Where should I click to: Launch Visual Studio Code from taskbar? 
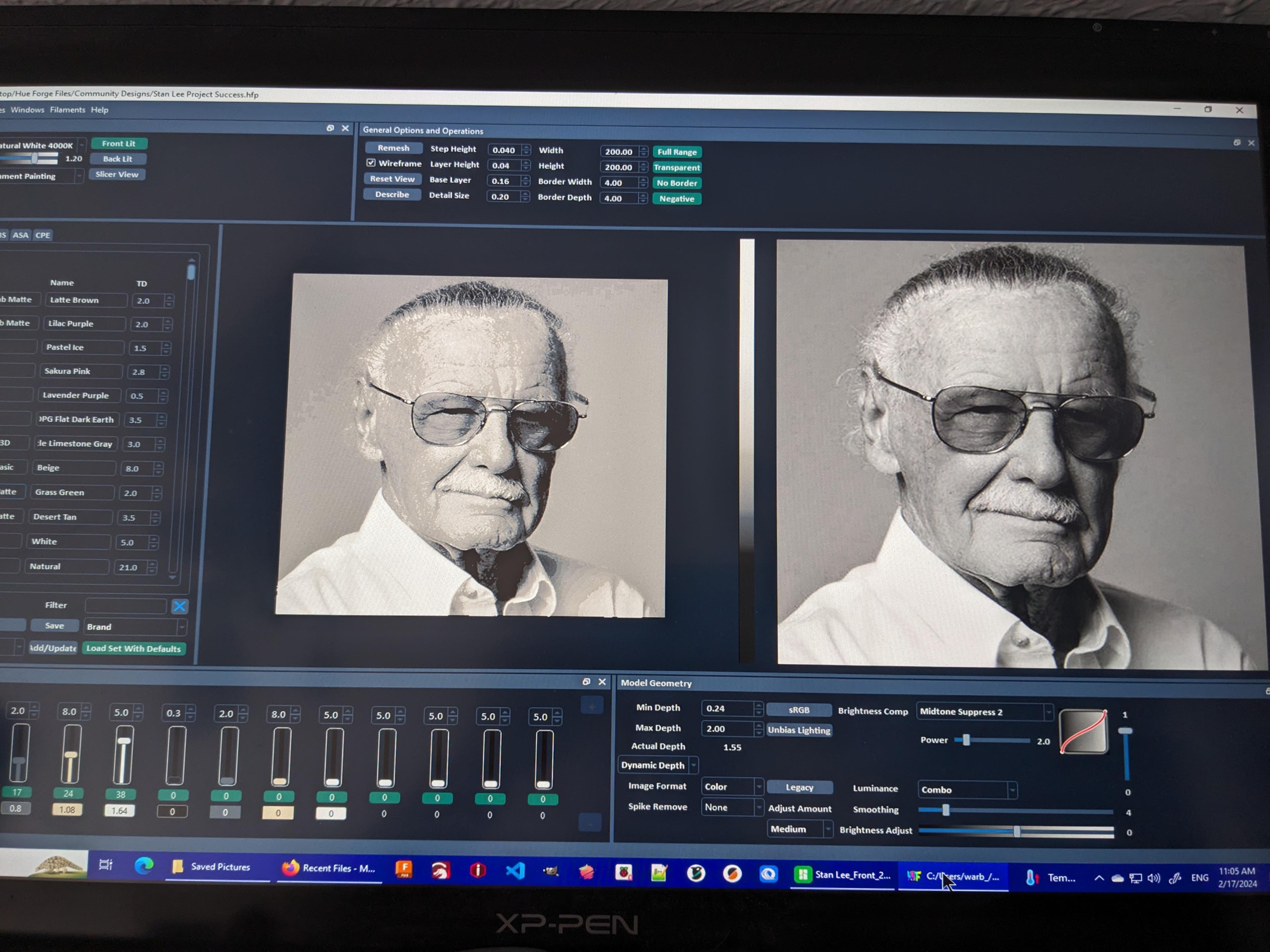click(515, 871)
